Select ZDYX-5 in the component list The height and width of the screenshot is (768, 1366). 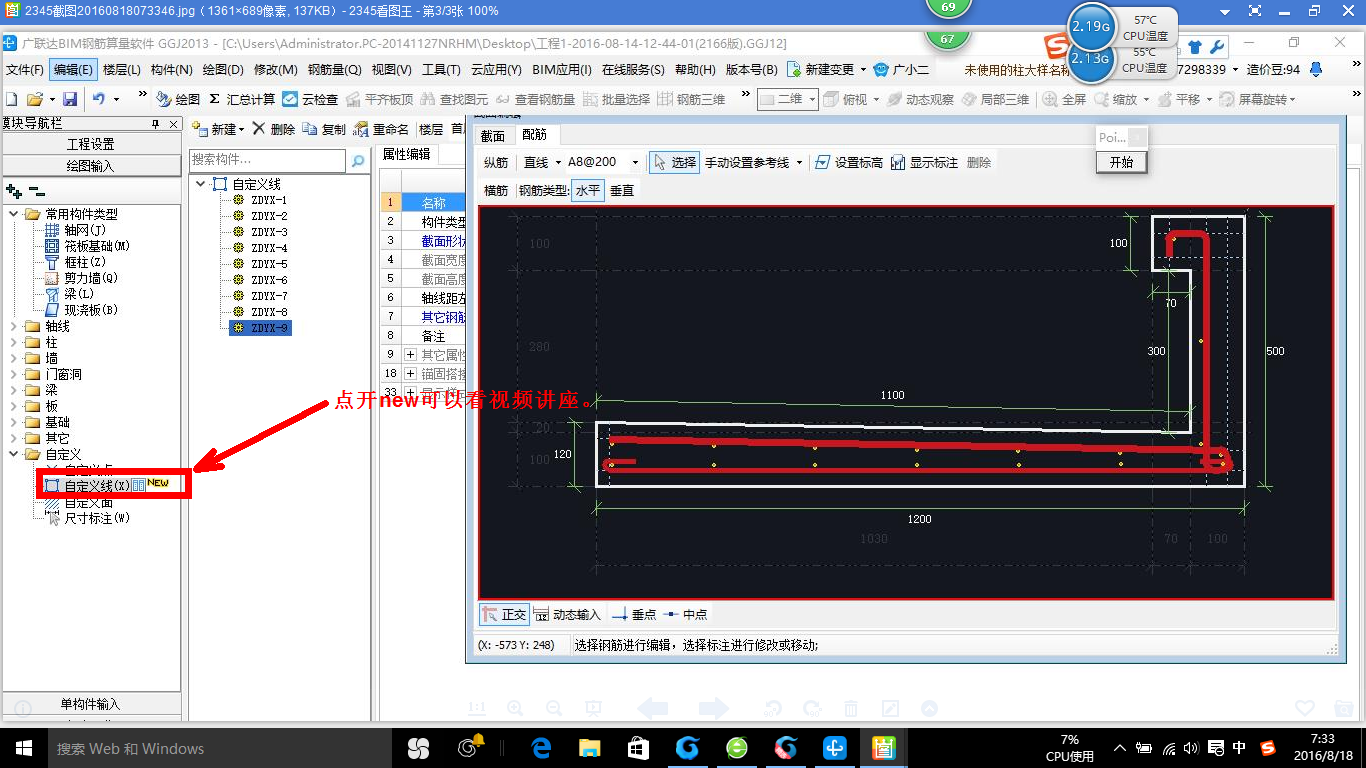click(269, 264)
